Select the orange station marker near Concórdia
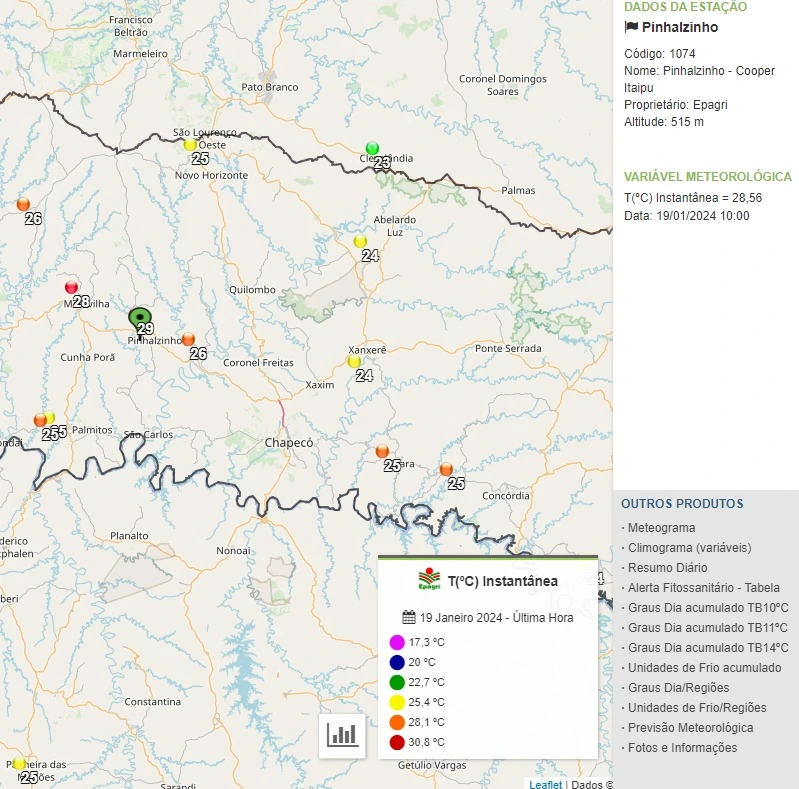799x789 pixels. coord(446,469)
